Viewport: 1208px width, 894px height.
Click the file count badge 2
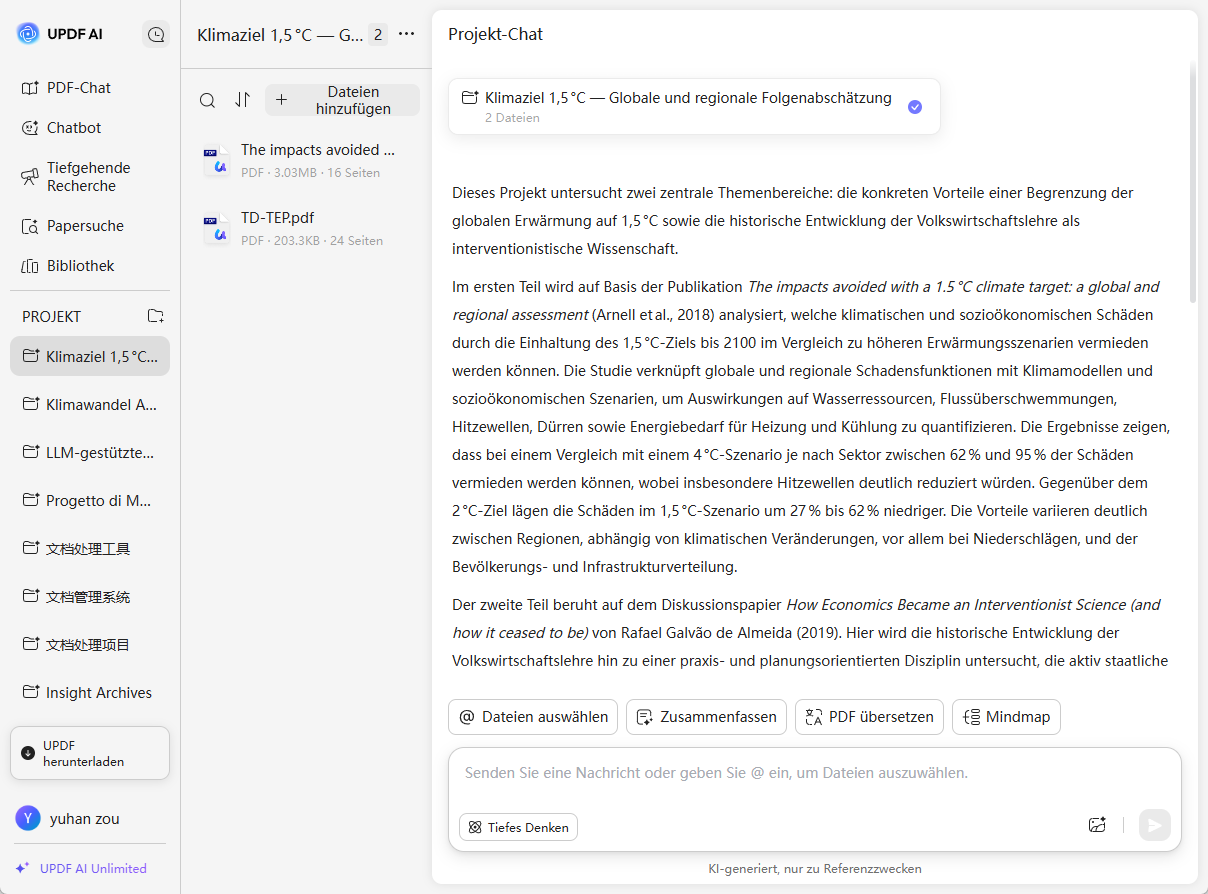tap(378, 35)
